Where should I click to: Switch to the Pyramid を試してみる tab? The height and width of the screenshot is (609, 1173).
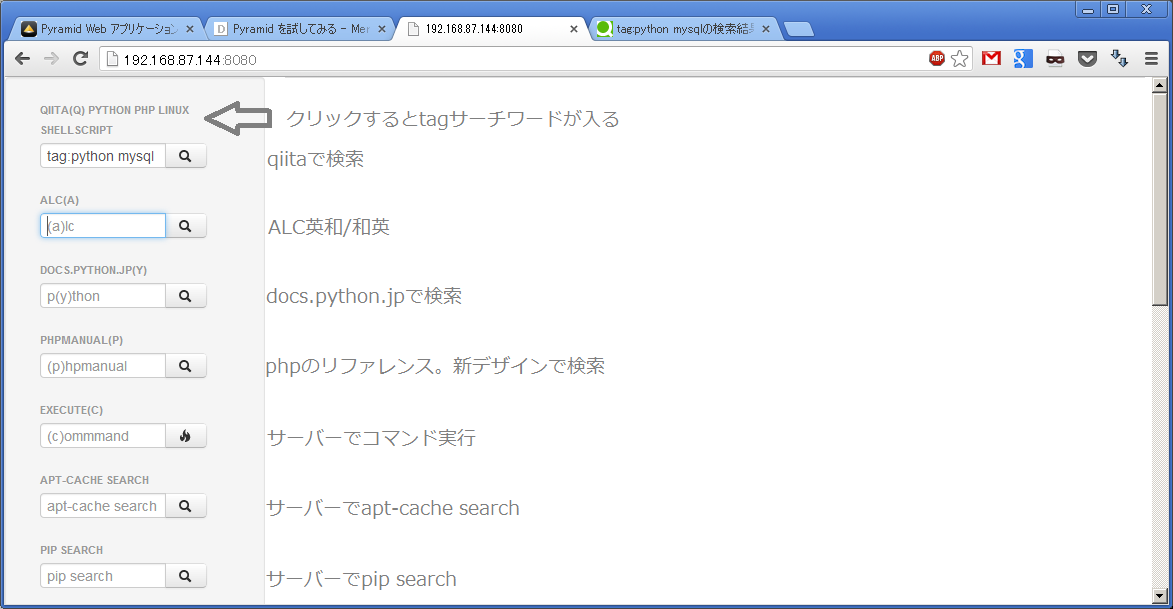click(293, 29)
